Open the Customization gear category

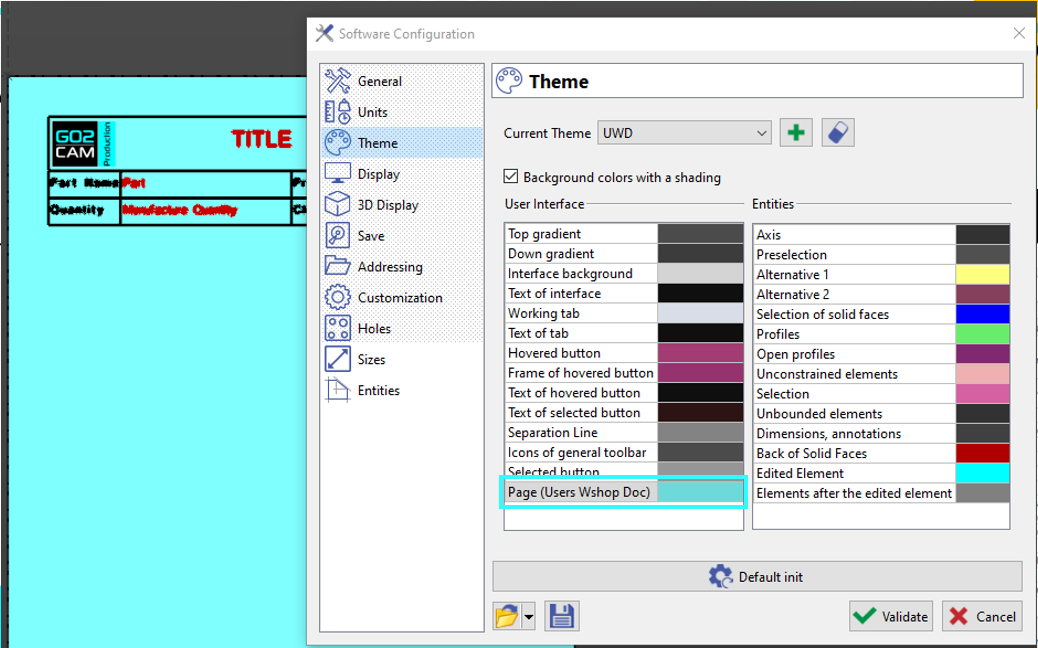coord(399,298)
